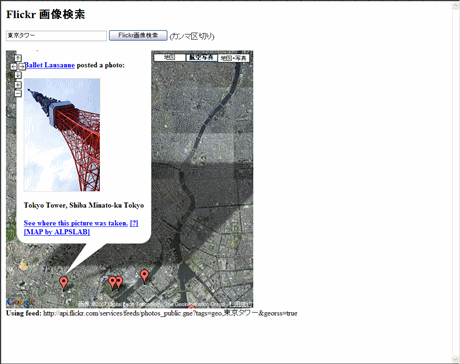The width and height of the screenshot is (460, 364).
Task: Pan the map up with the arrow control
Action: [x=18, y=58]
